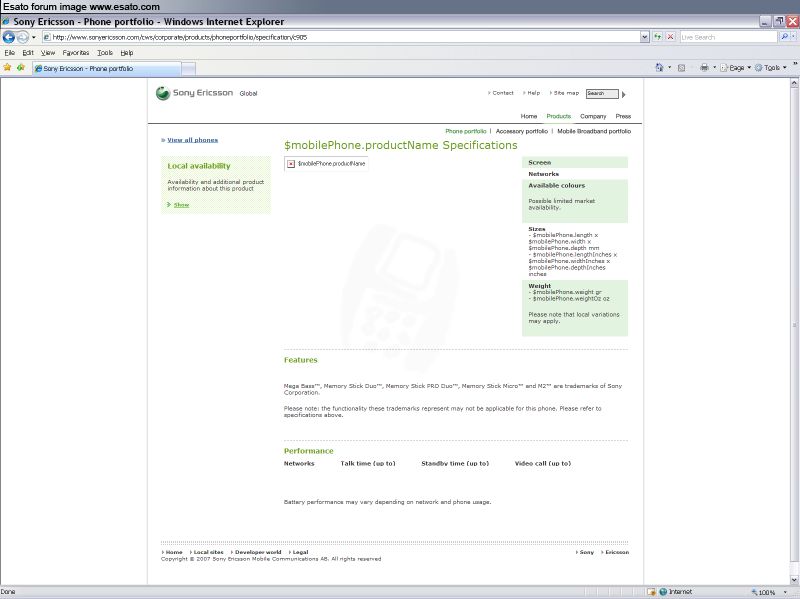
Task: Open the Phone portfolio sub-link
Action: (466, 131)
